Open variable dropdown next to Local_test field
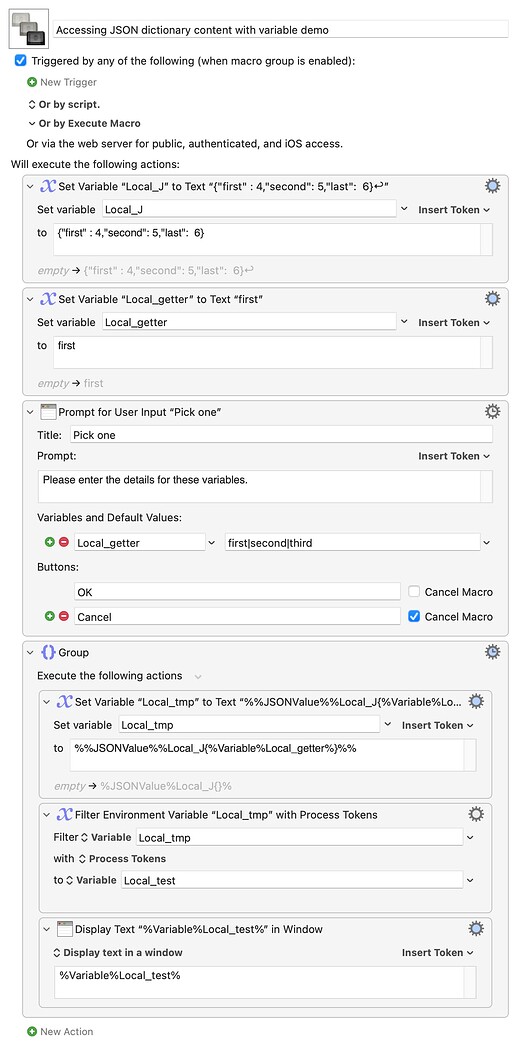Viewport: 517px width, 1045px height. [470, 880]
